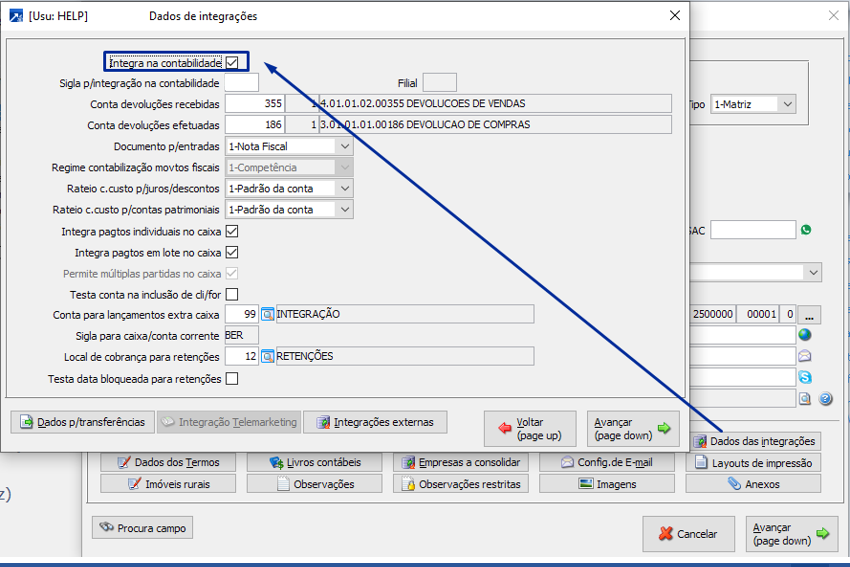Viewport: 850px width, 567px height.
Task: Open Regime contabilização movtos fiscais dropdown
Action: pyautogui.click(x=345, y=167)
